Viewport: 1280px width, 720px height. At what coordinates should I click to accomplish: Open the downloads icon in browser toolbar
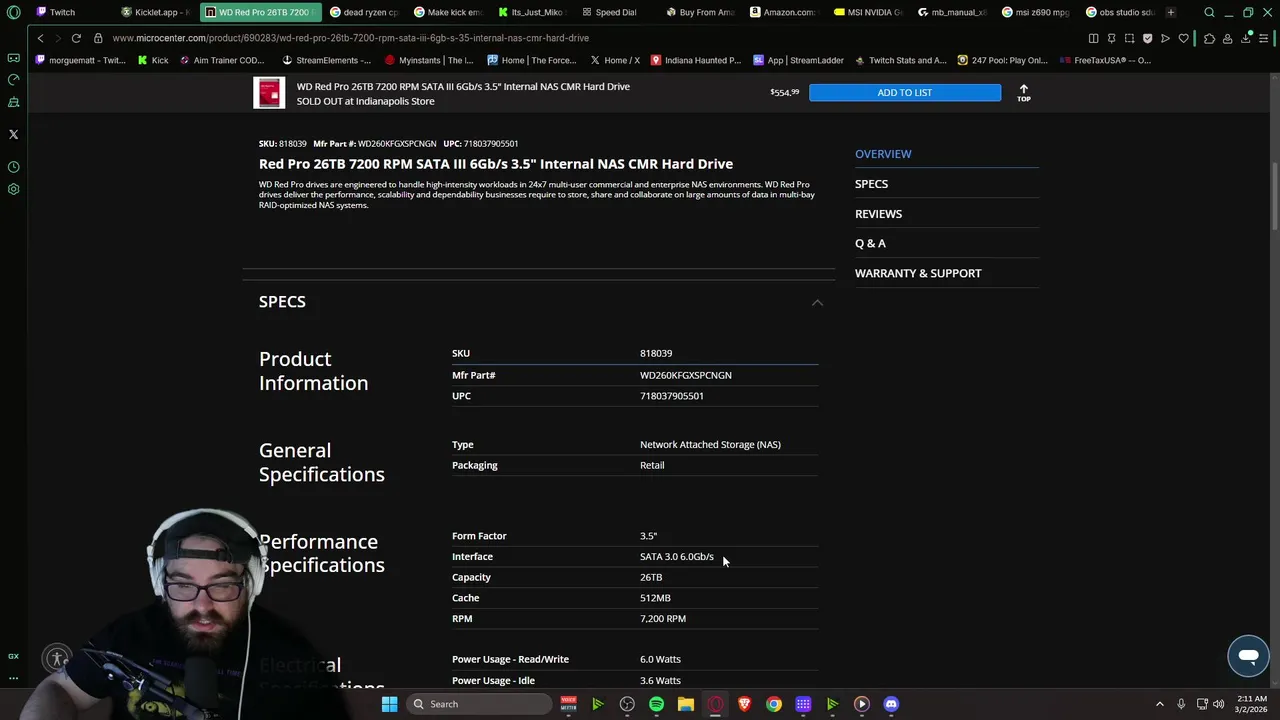pyautogui.click(x=1246, y=38)
